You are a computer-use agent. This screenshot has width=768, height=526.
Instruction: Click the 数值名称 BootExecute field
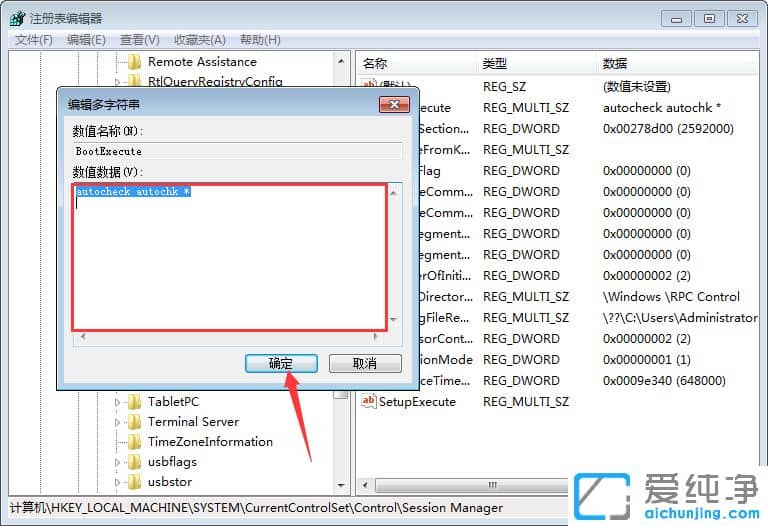(x=238, y=151)
